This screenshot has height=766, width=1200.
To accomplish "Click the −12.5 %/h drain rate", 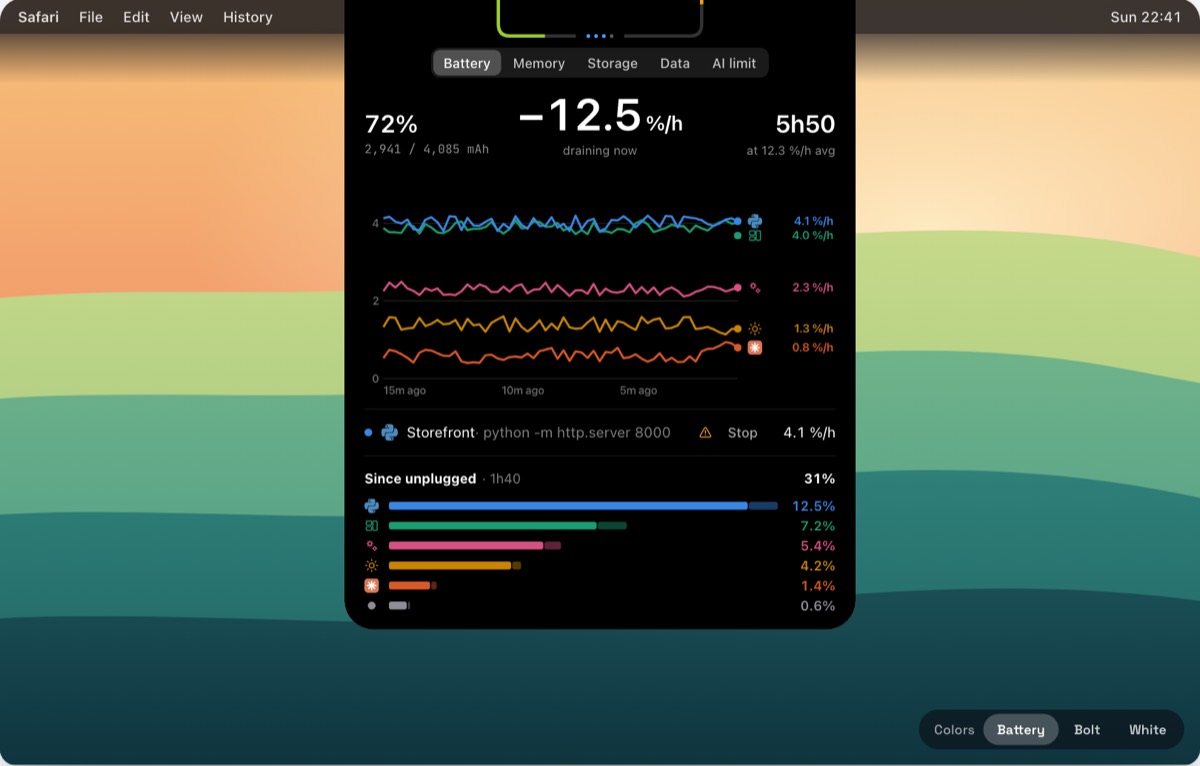I will [x=600, y=116].
